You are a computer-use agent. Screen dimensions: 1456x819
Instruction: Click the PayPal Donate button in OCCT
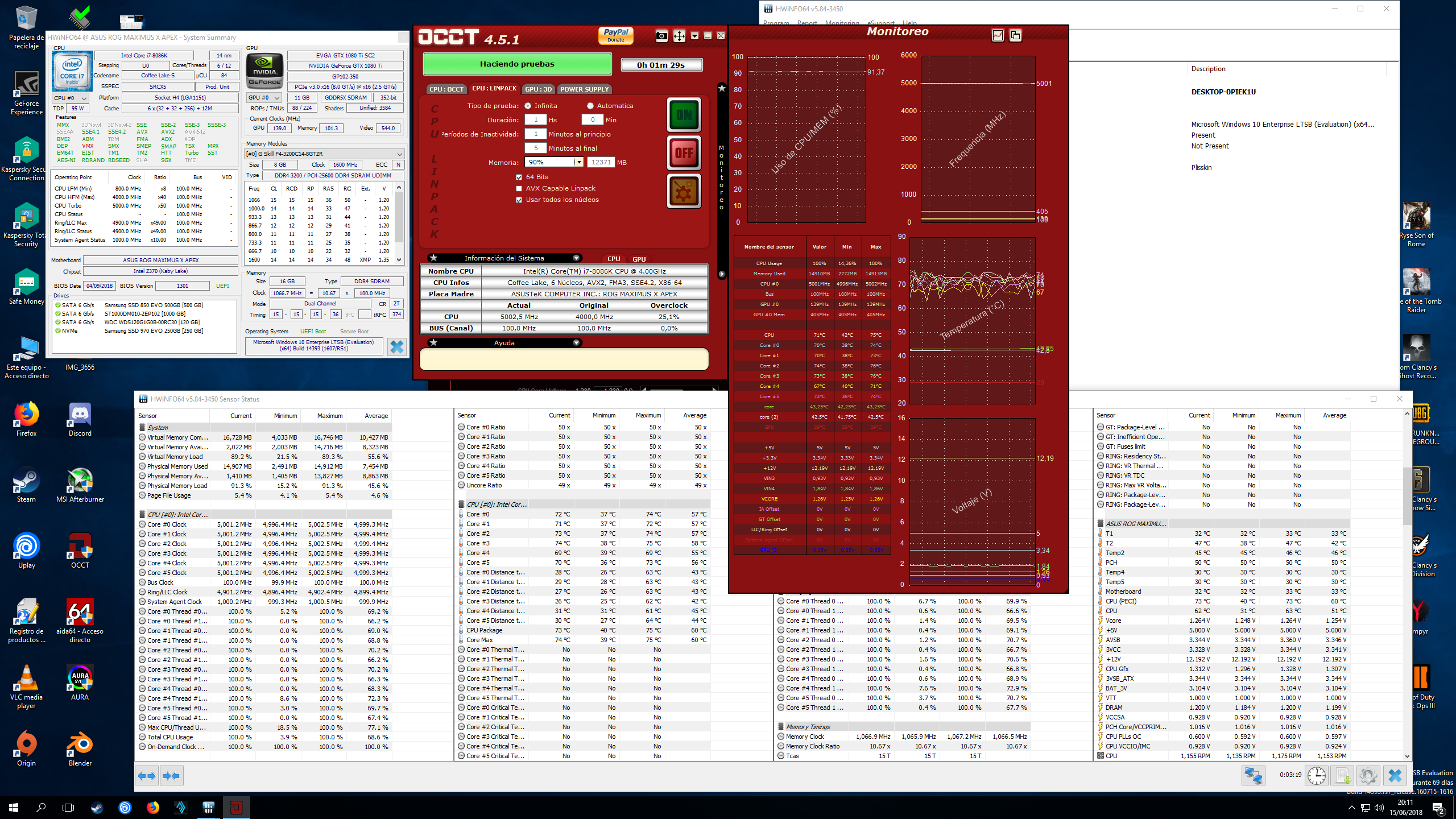pyautogui.click(x=616, y=35)
